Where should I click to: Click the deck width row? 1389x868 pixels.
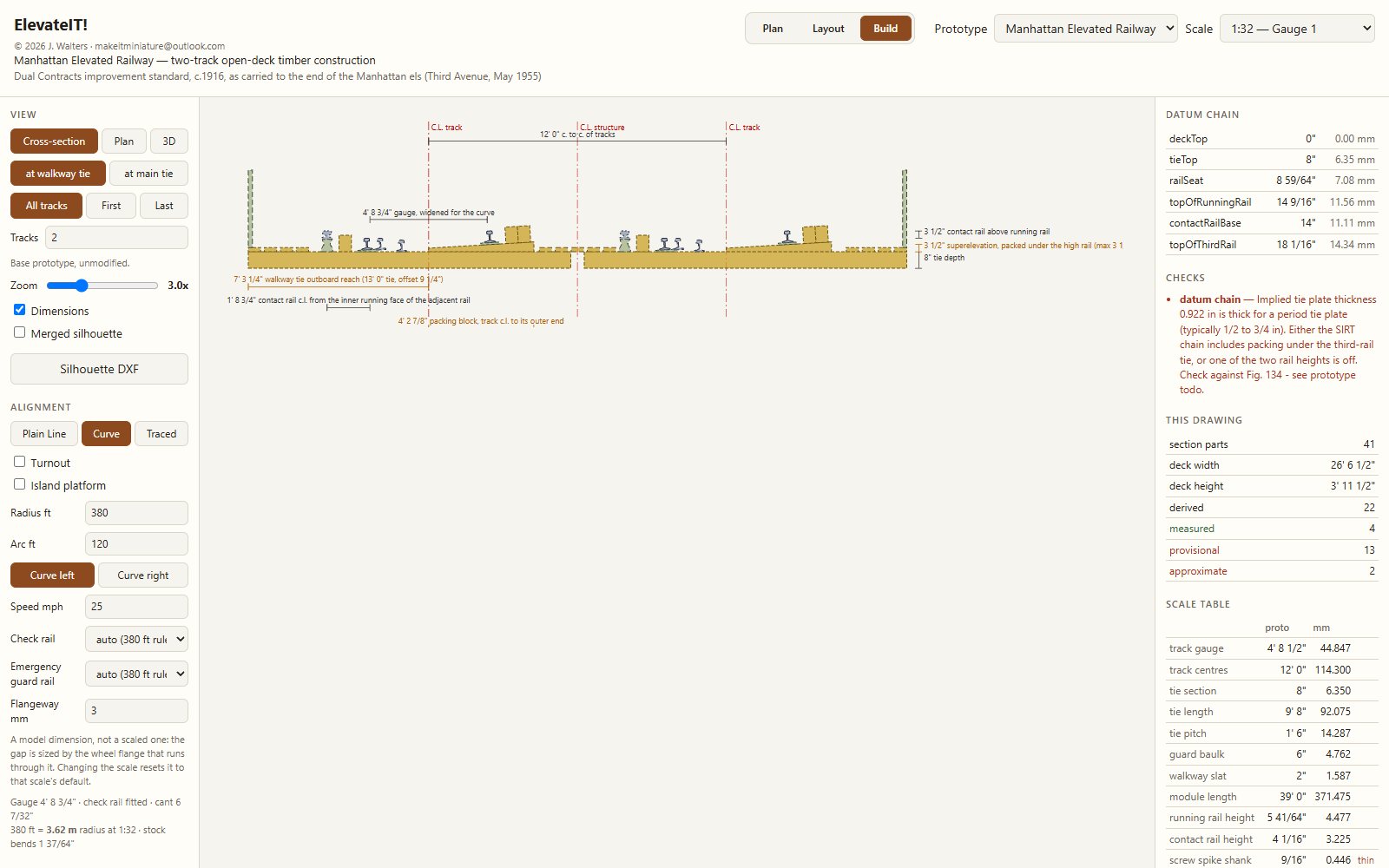coord(1272,465)
